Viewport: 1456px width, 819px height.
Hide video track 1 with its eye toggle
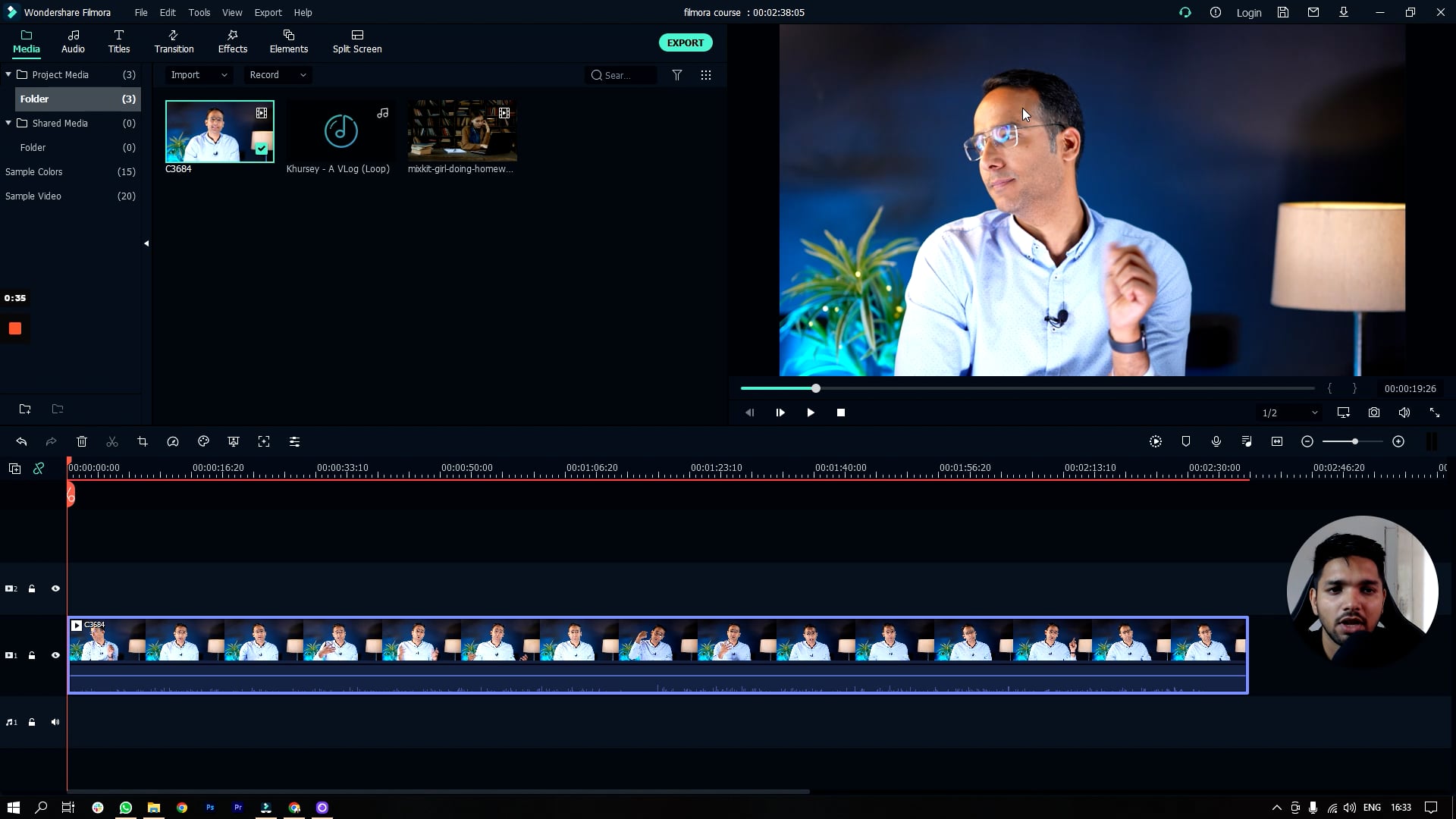pyautogui.click(x=55, y=655)
